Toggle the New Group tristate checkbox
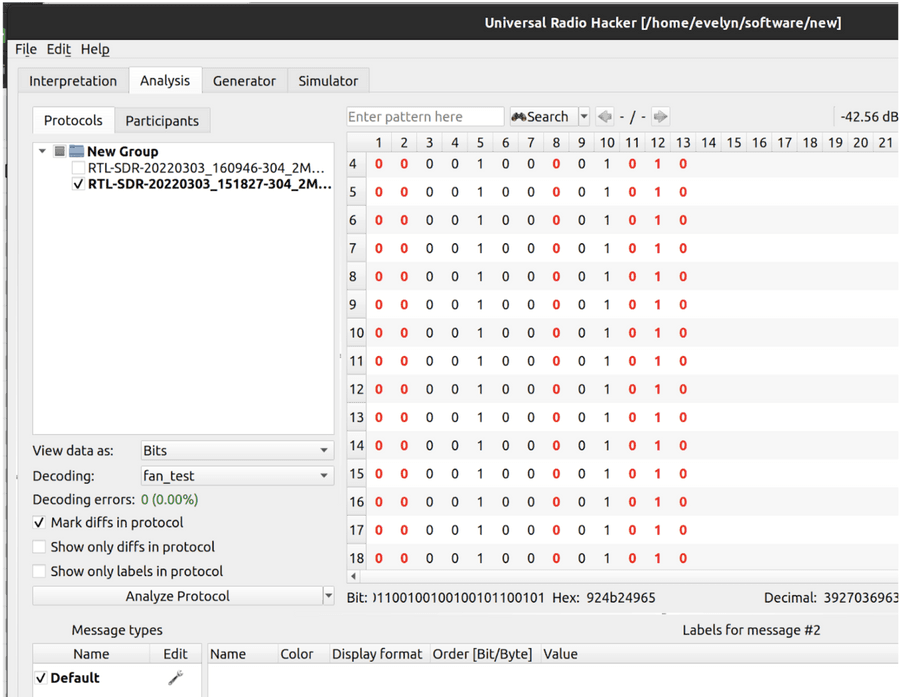The width and height of the screenshot is (900, 697). click(60, 152)
